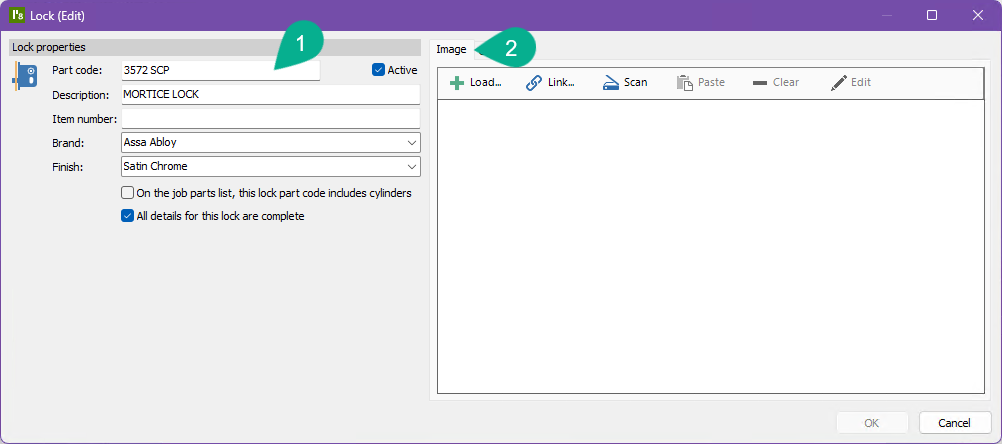
Task: Click the Cancel button
Action: point(955,423)
